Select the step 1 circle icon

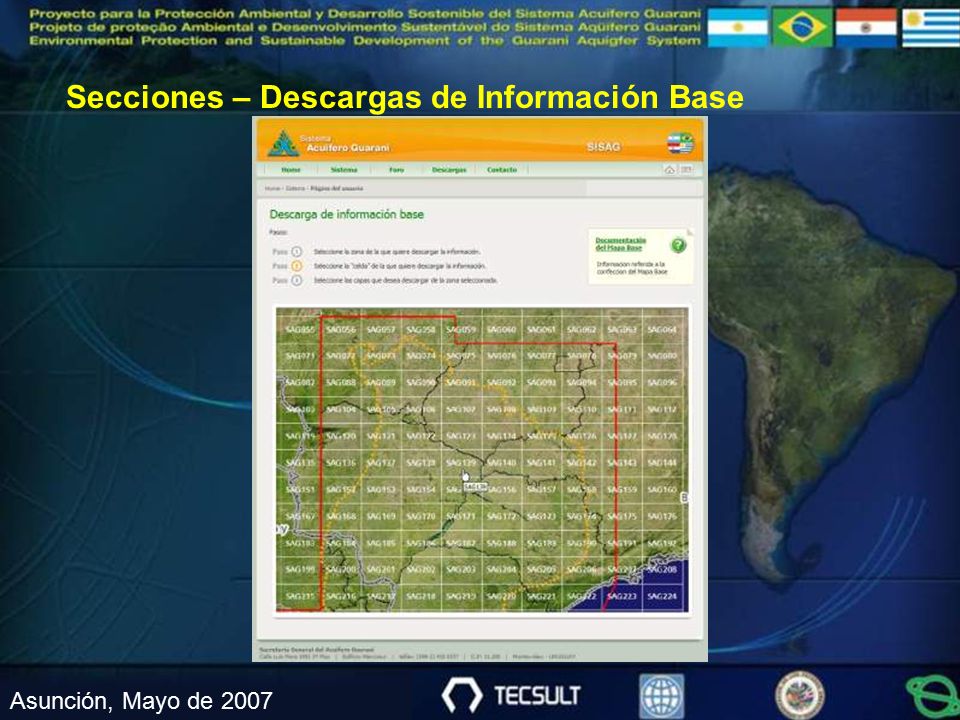(297, 252)
